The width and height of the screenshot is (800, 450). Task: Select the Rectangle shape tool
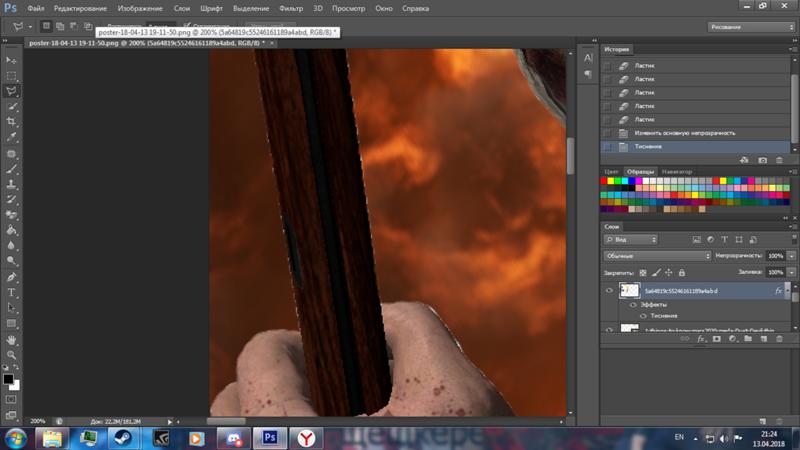11,323
